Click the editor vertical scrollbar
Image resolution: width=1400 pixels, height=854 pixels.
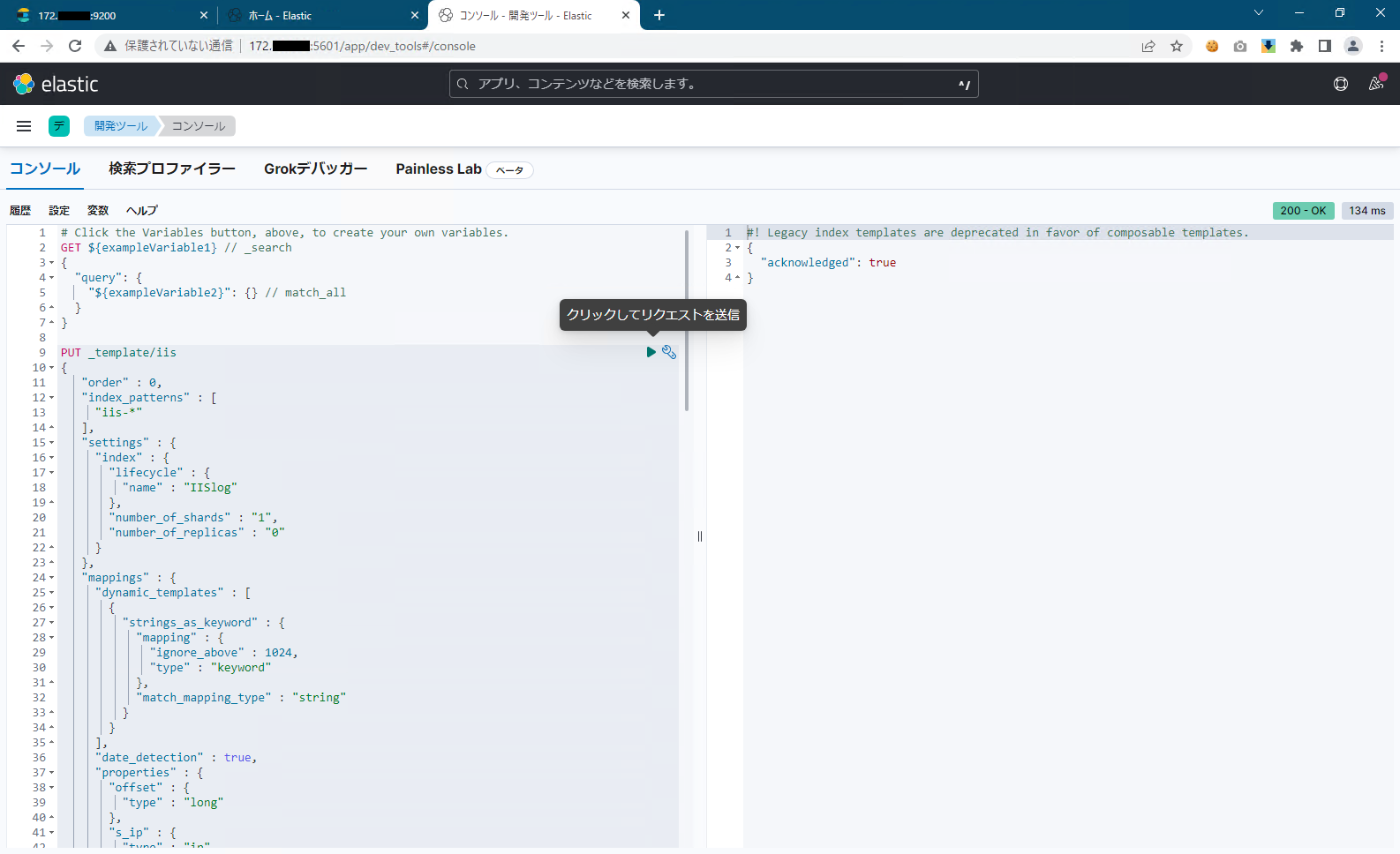tap(687, 319)
